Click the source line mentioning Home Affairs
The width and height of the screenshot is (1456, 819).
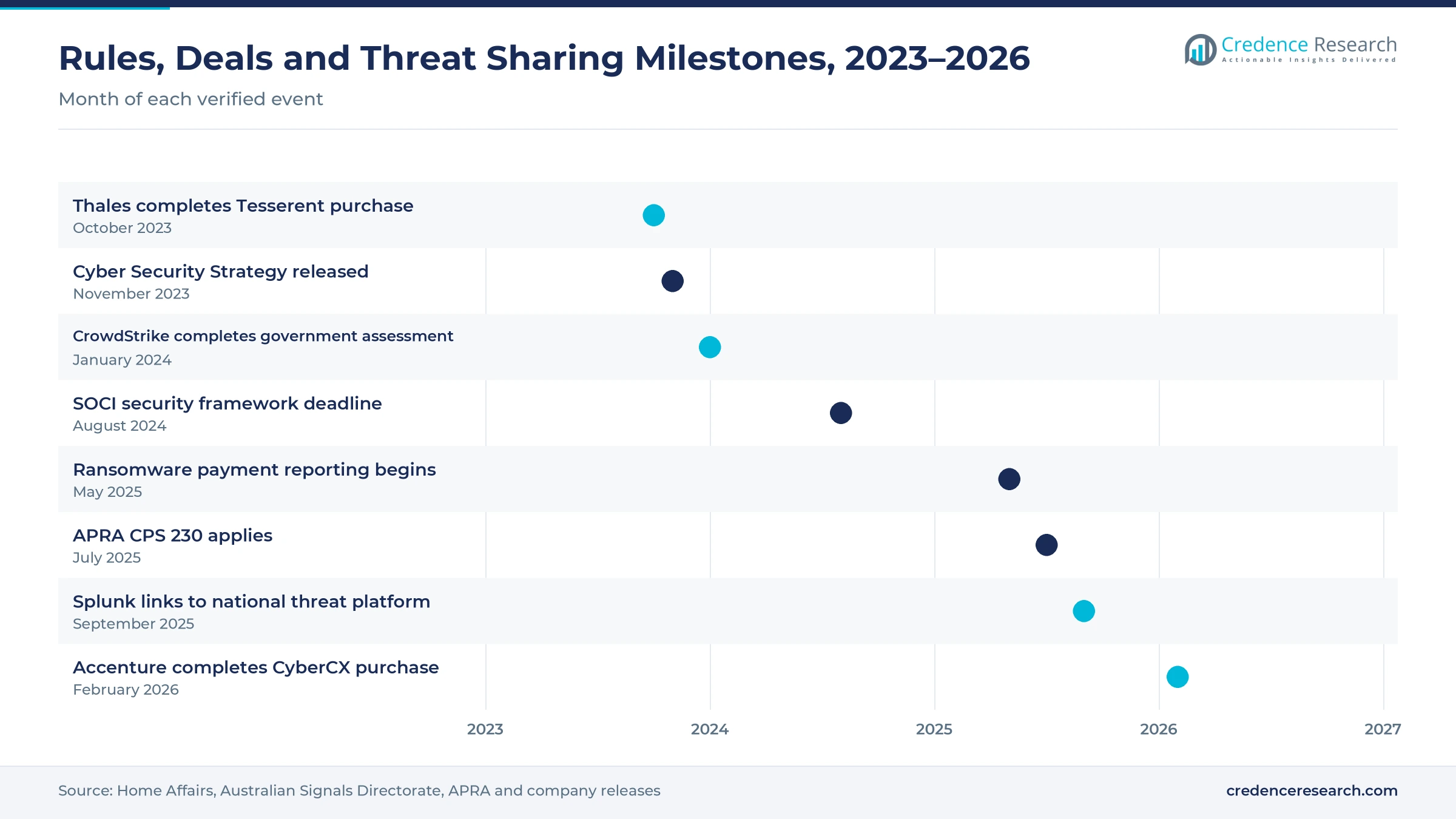(359, 790)
